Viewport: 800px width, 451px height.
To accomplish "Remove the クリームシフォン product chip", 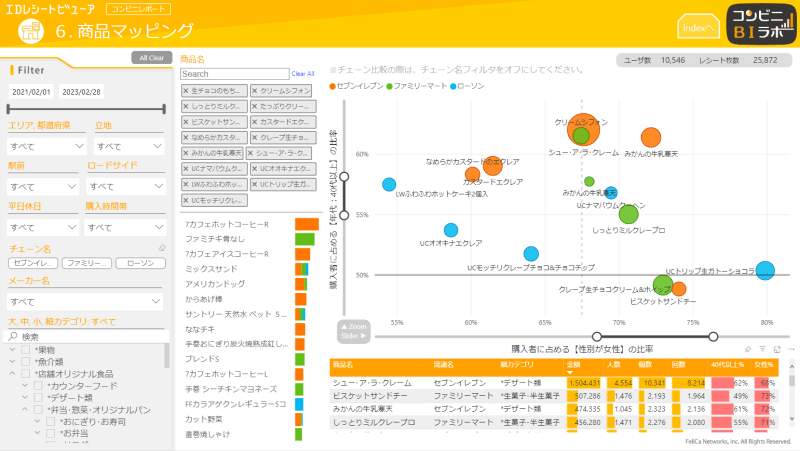I will [x=255, y=91].
